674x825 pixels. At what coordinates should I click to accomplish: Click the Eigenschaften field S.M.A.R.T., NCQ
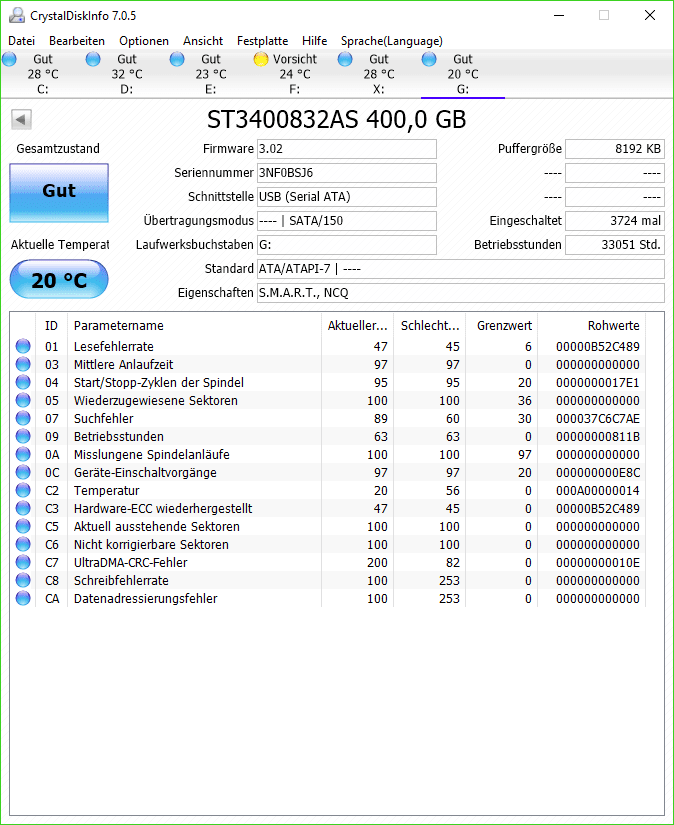tap(461, 293)
